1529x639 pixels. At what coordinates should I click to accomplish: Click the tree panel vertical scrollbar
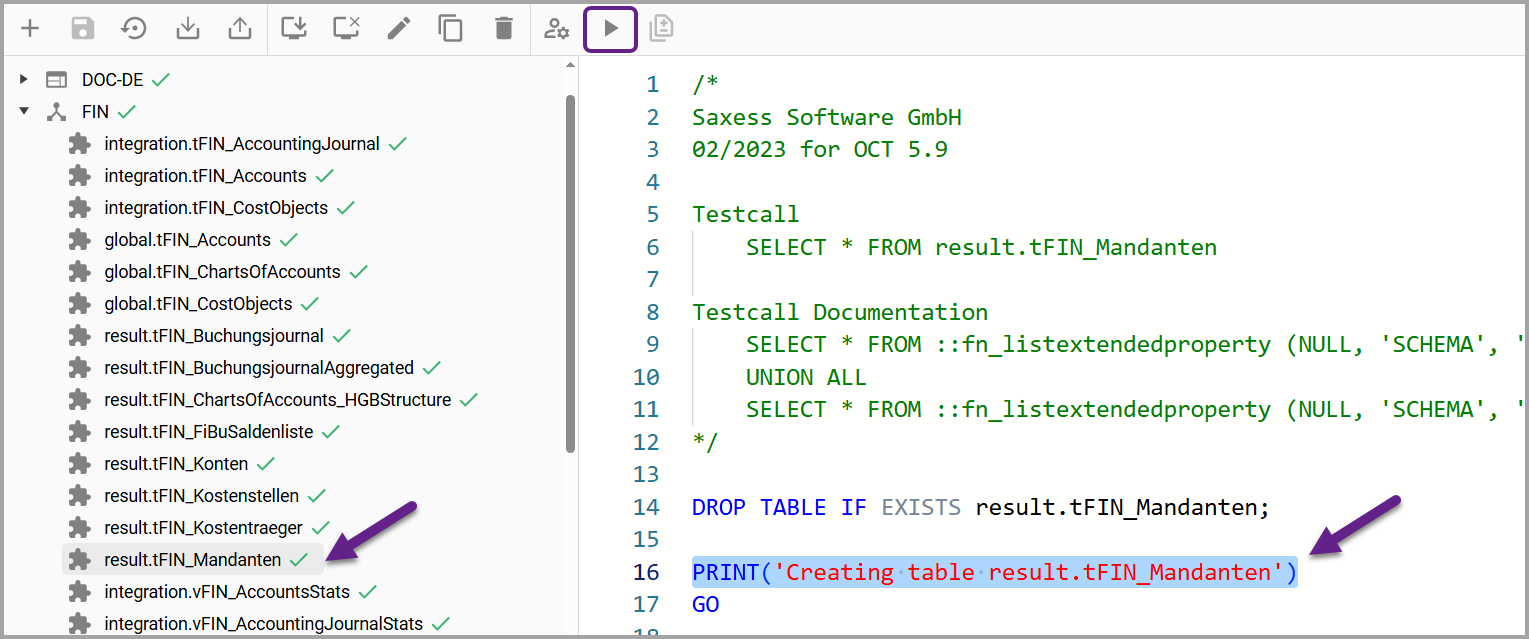570,270
